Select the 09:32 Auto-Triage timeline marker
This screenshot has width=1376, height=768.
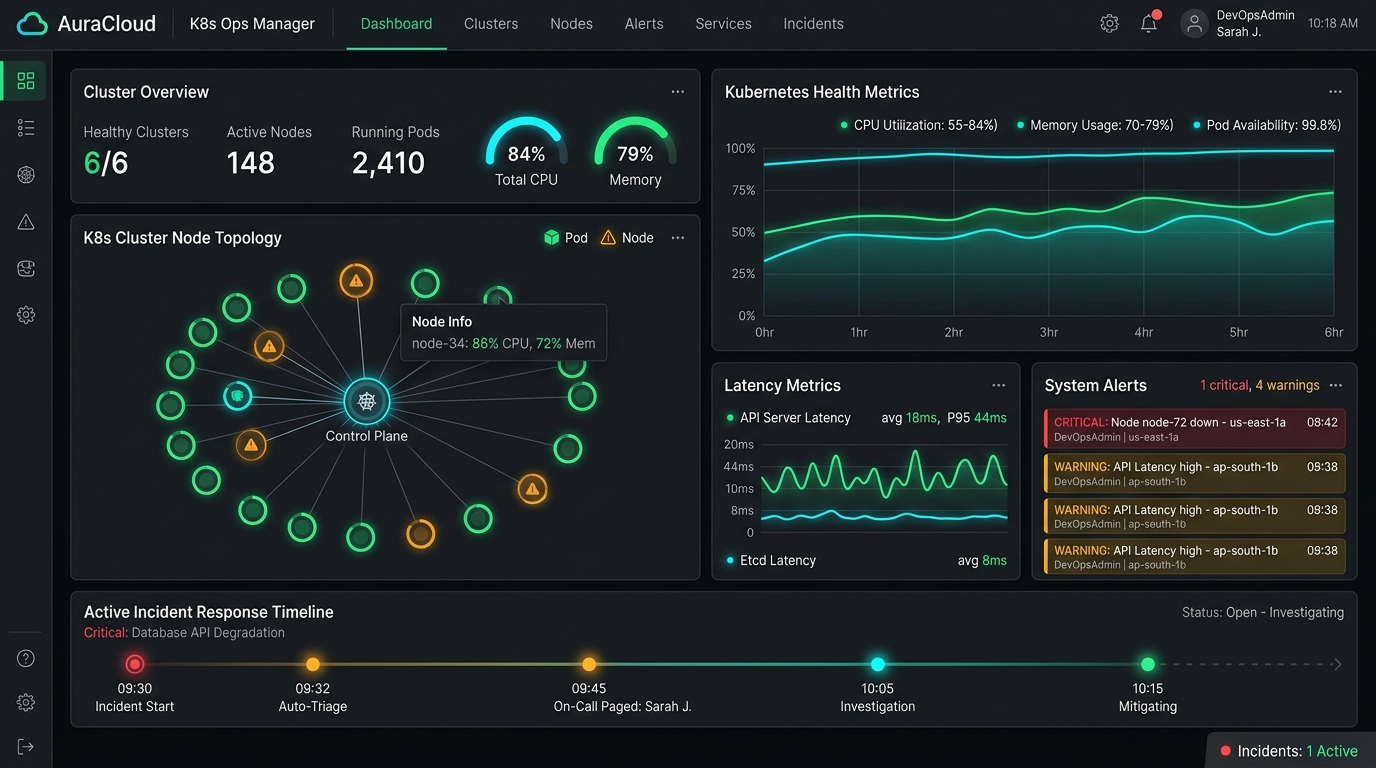pos(313,664)
